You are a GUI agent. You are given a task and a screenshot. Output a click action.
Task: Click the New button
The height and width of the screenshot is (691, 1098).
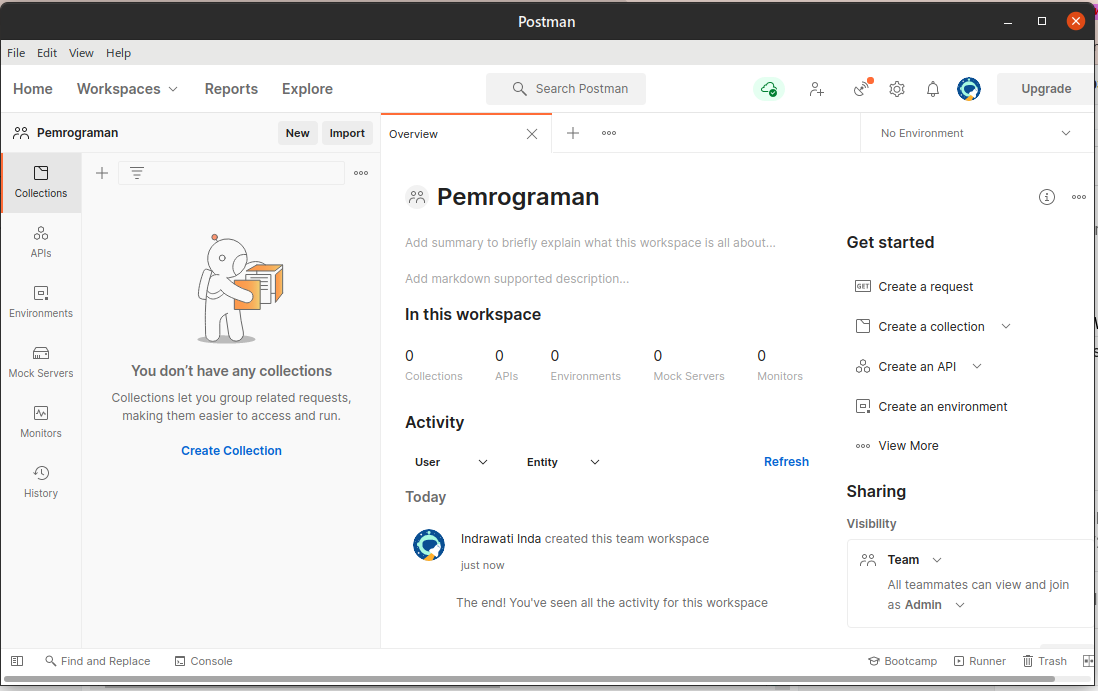click(x=298, y=133)
